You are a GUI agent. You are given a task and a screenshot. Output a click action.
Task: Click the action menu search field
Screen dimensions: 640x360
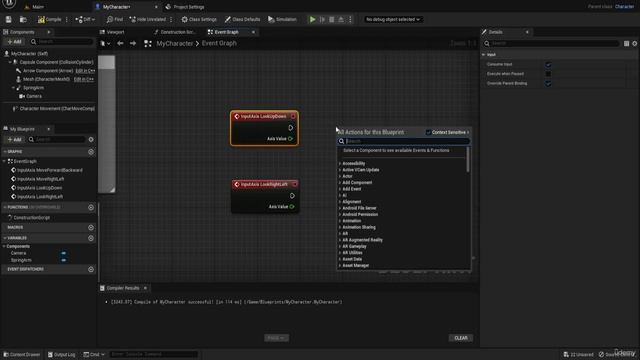pyautogui.click(x=403, y=141)
